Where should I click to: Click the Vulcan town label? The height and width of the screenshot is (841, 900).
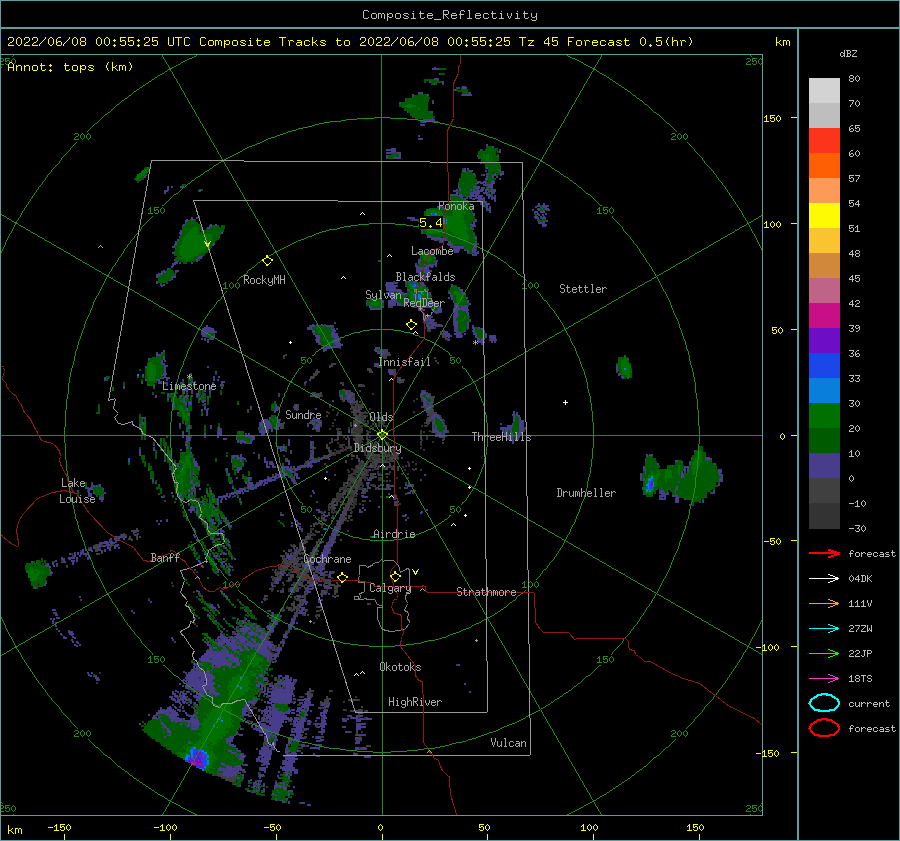tap(509, 743)
